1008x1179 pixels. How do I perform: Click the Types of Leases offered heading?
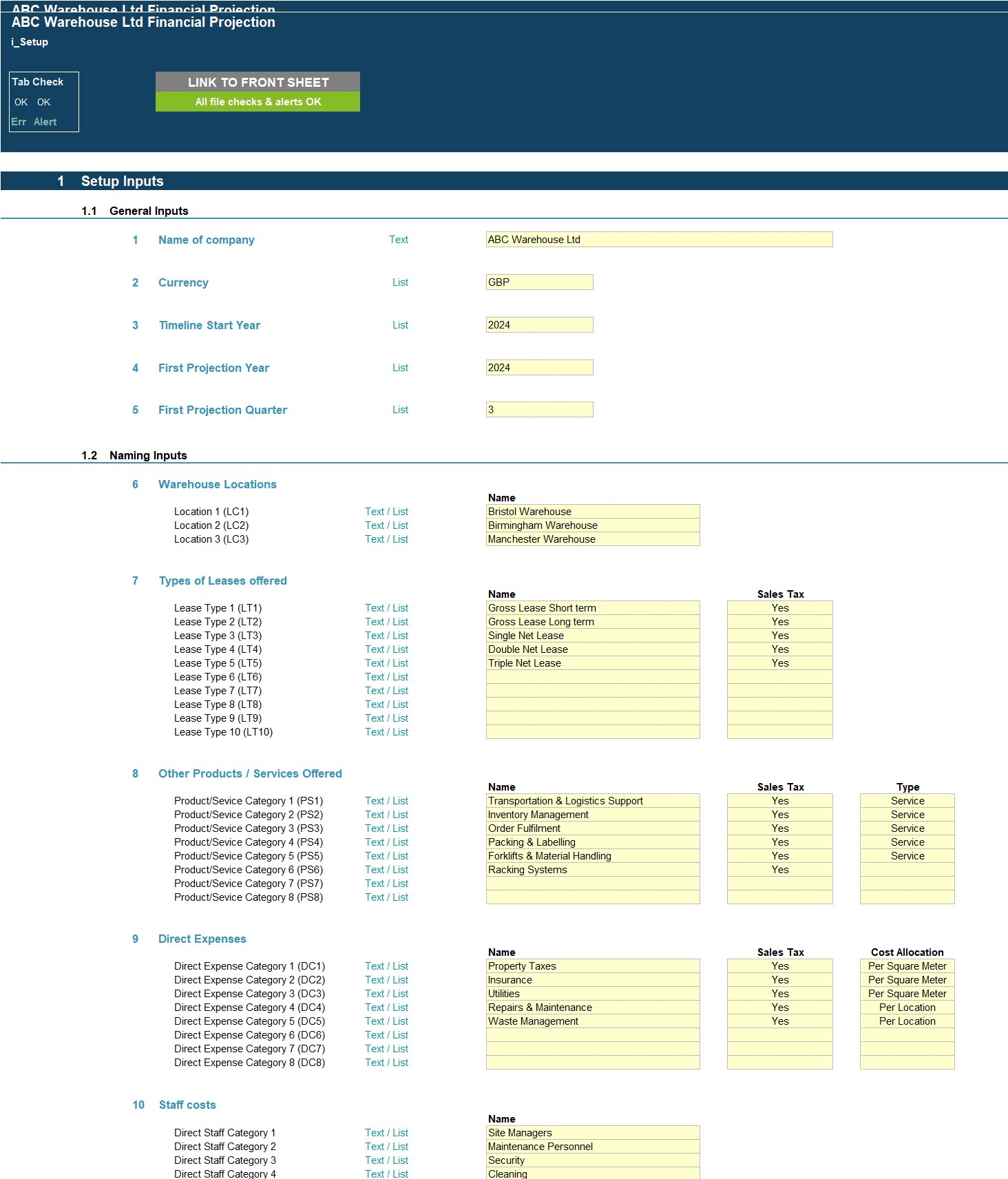pos(223,581)
